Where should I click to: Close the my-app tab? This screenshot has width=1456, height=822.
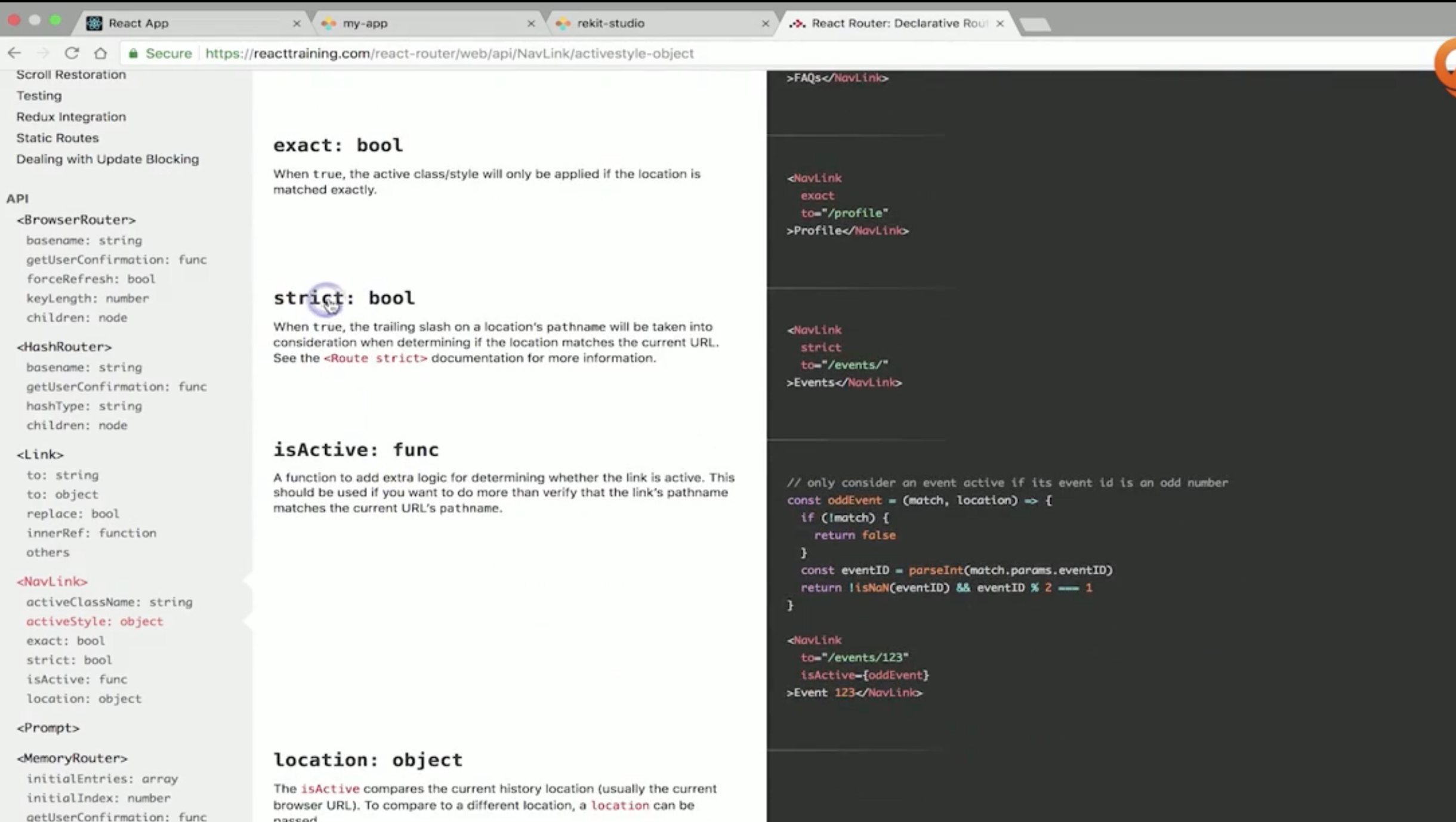point(531,23)
